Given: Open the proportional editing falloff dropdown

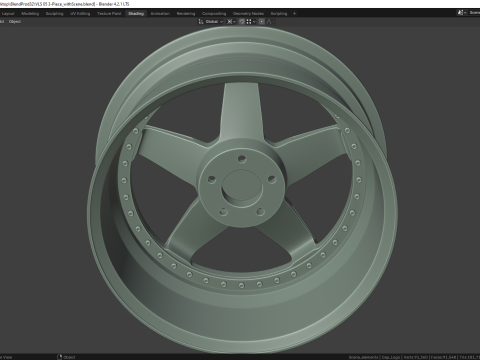Looking at the screenshot, I should [271, 22].
